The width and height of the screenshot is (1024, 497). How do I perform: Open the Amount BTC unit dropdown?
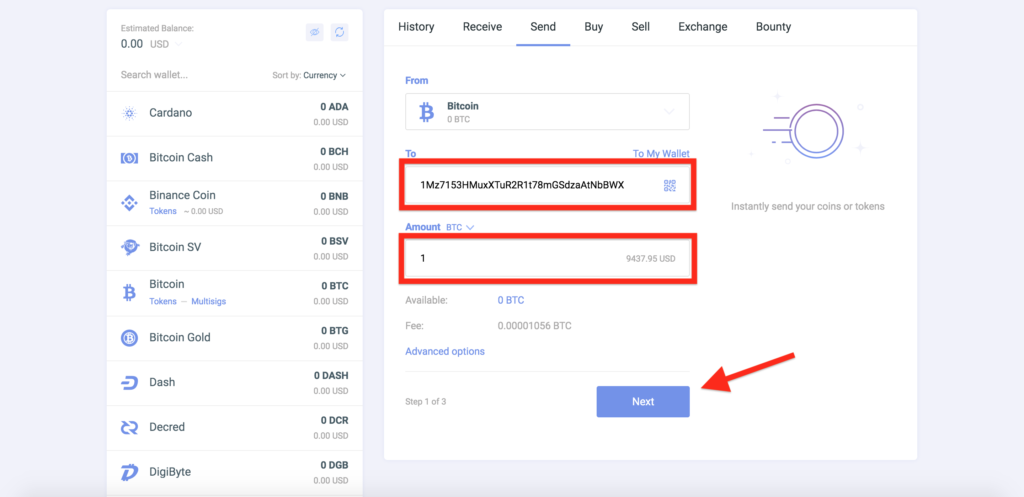pos(460,227)
